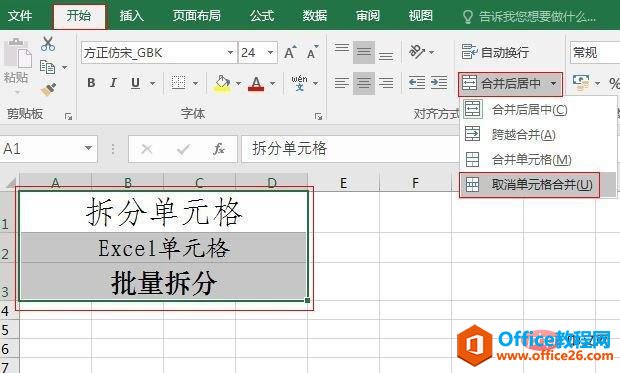The image size is (620, 373).
Task: Open the text orientation dropdown arrow
Action: click(431, 52)
